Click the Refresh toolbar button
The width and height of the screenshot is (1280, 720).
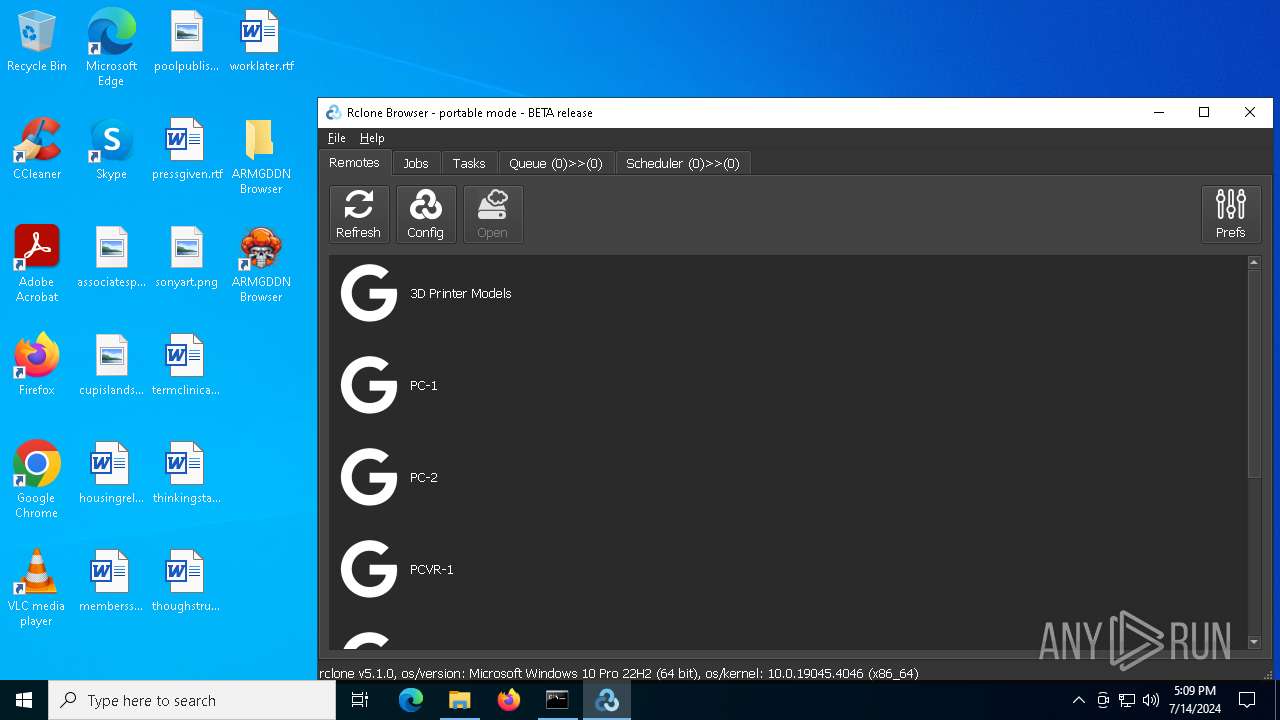click(358, 214)
